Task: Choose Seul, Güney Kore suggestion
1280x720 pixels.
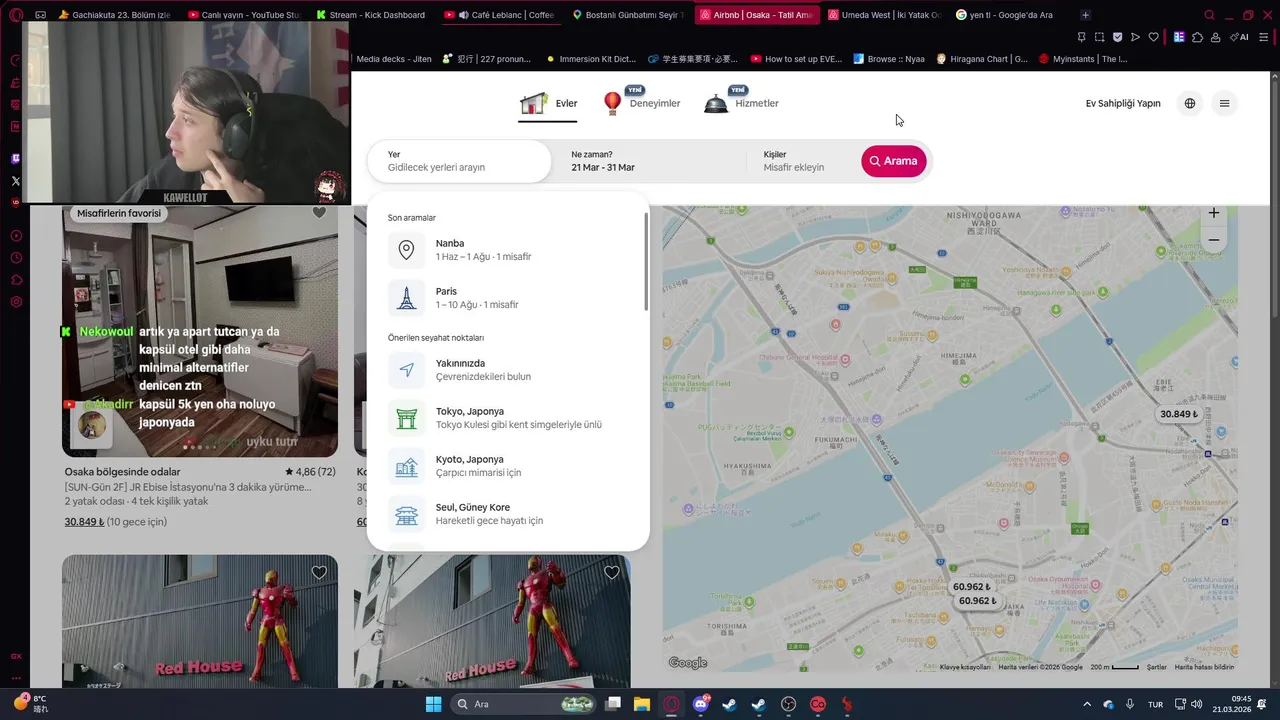Action: 508,514
